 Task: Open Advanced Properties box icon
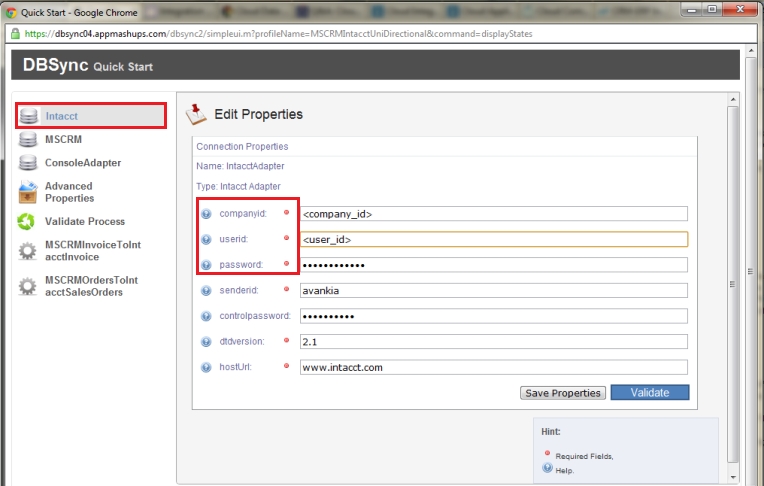pos(29,192)
